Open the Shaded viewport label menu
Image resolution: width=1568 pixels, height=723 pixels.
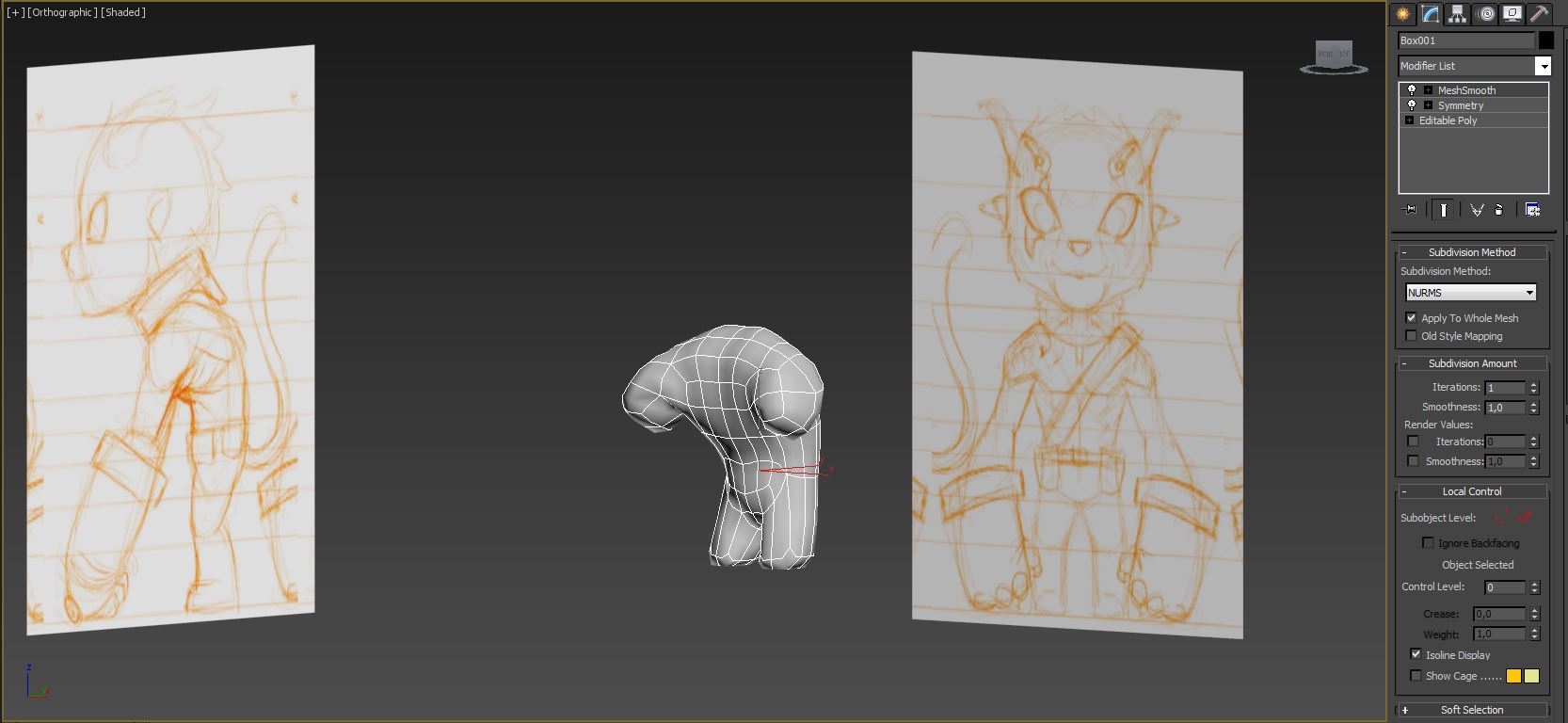[123, 12]
